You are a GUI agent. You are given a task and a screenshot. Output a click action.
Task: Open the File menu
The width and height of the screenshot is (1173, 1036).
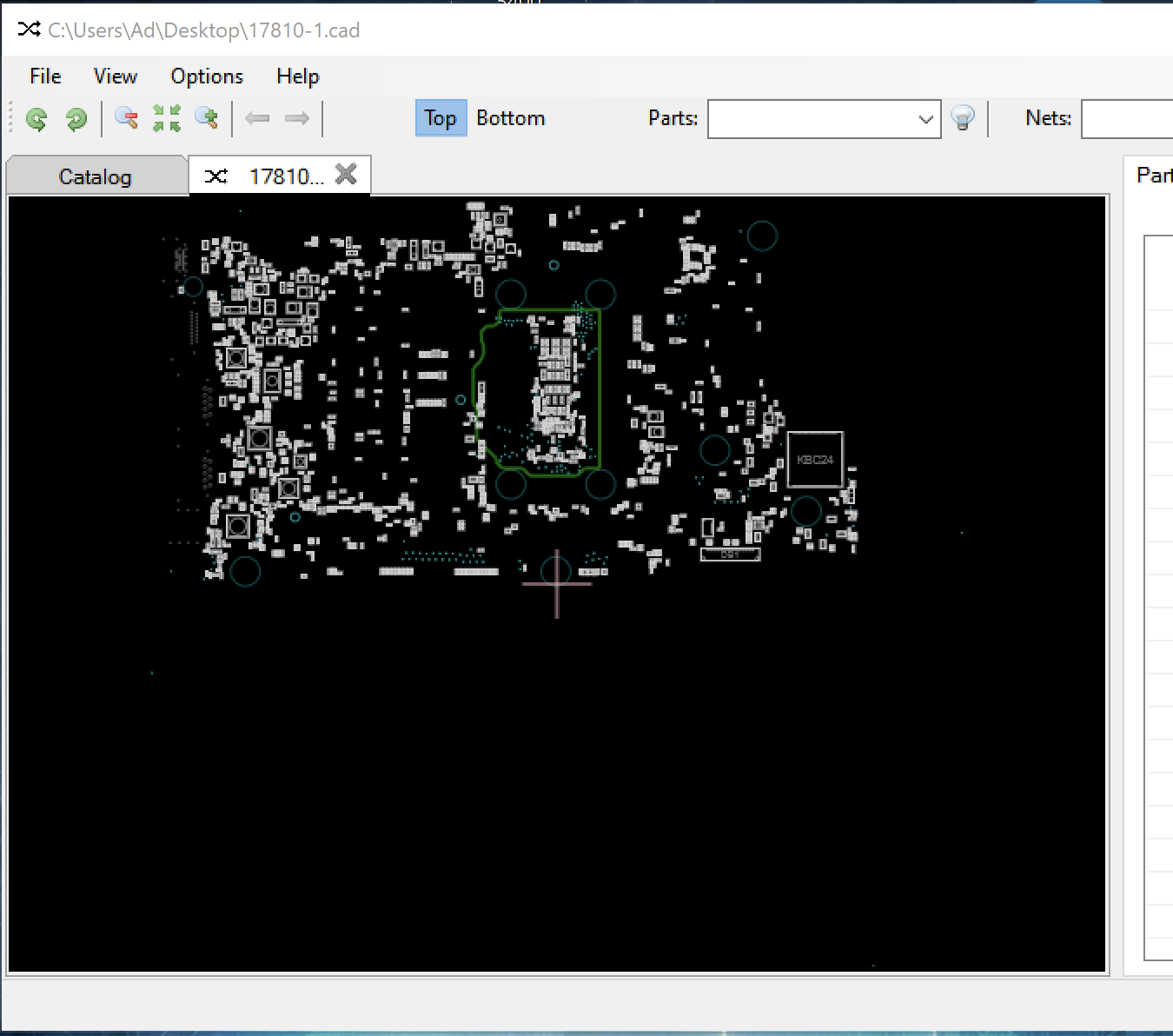[x=45, y=76]
